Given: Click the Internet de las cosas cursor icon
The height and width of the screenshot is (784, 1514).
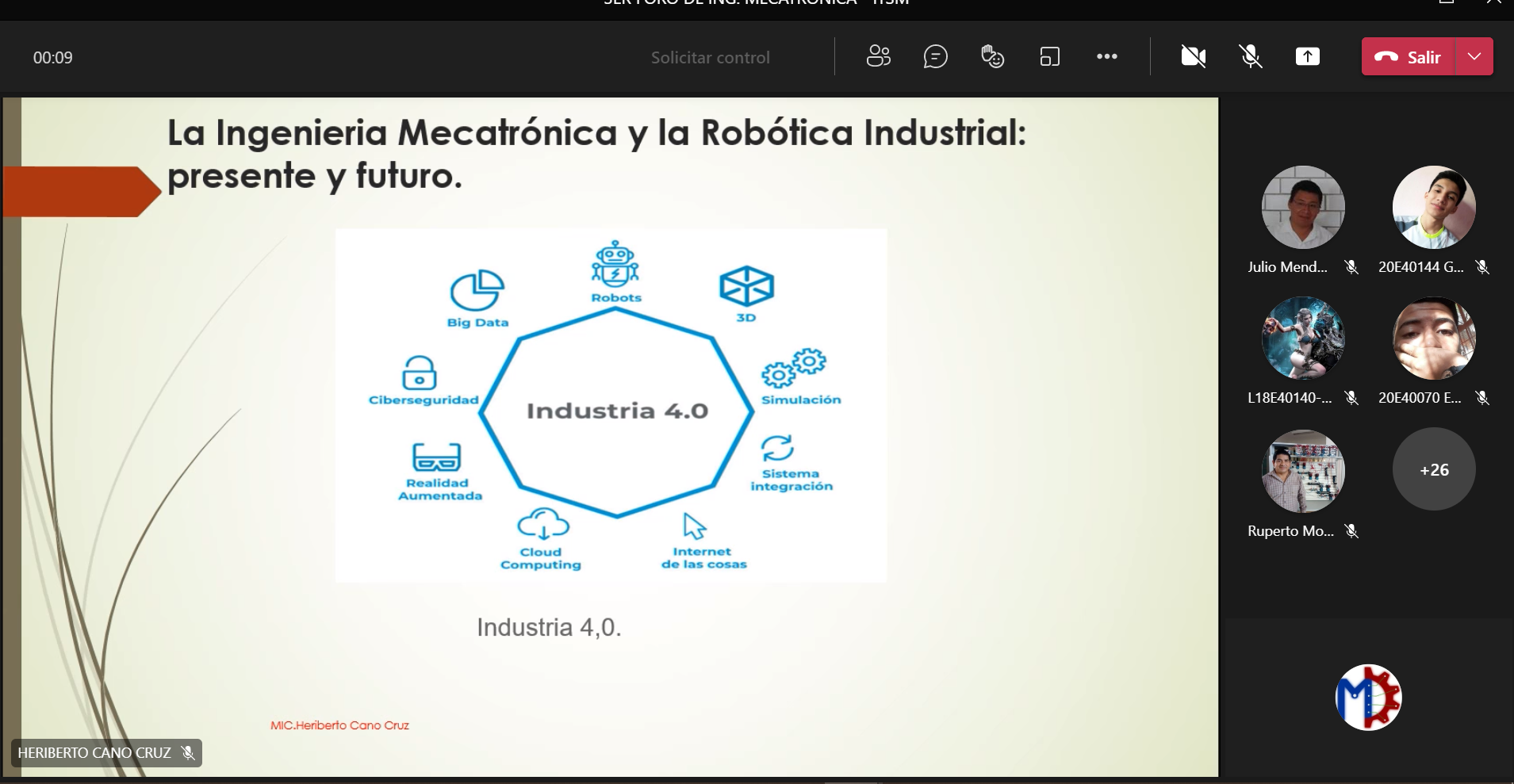Looking at the screenshot, I should click(695, 526).
